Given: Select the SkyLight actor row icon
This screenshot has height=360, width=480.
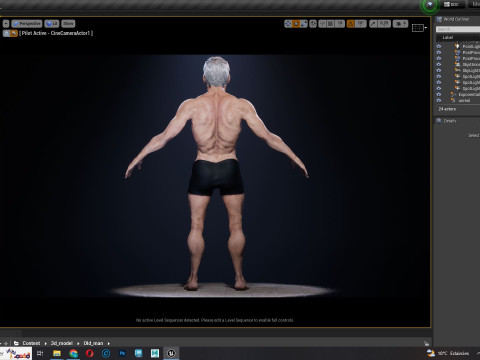Looking at the screenshot, I should 457,70.
